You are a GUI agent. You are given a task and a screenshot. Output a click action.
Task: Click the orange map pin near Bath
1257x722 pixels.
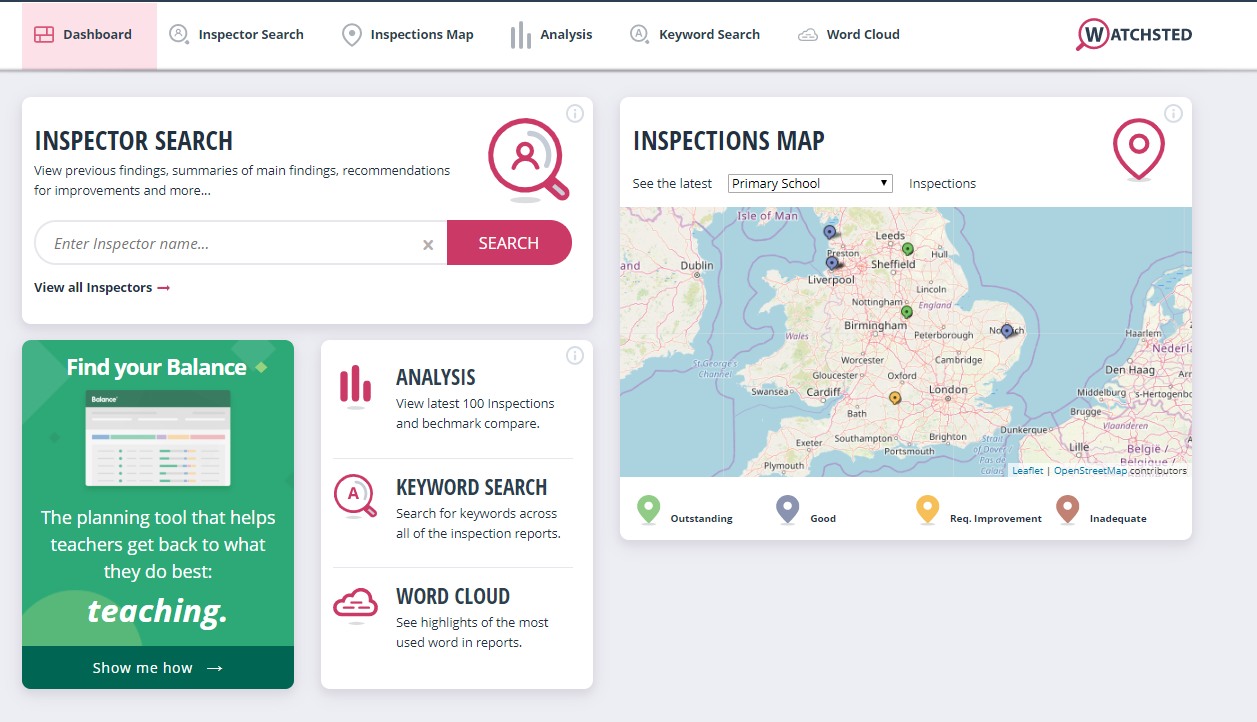tap(894, 398)
